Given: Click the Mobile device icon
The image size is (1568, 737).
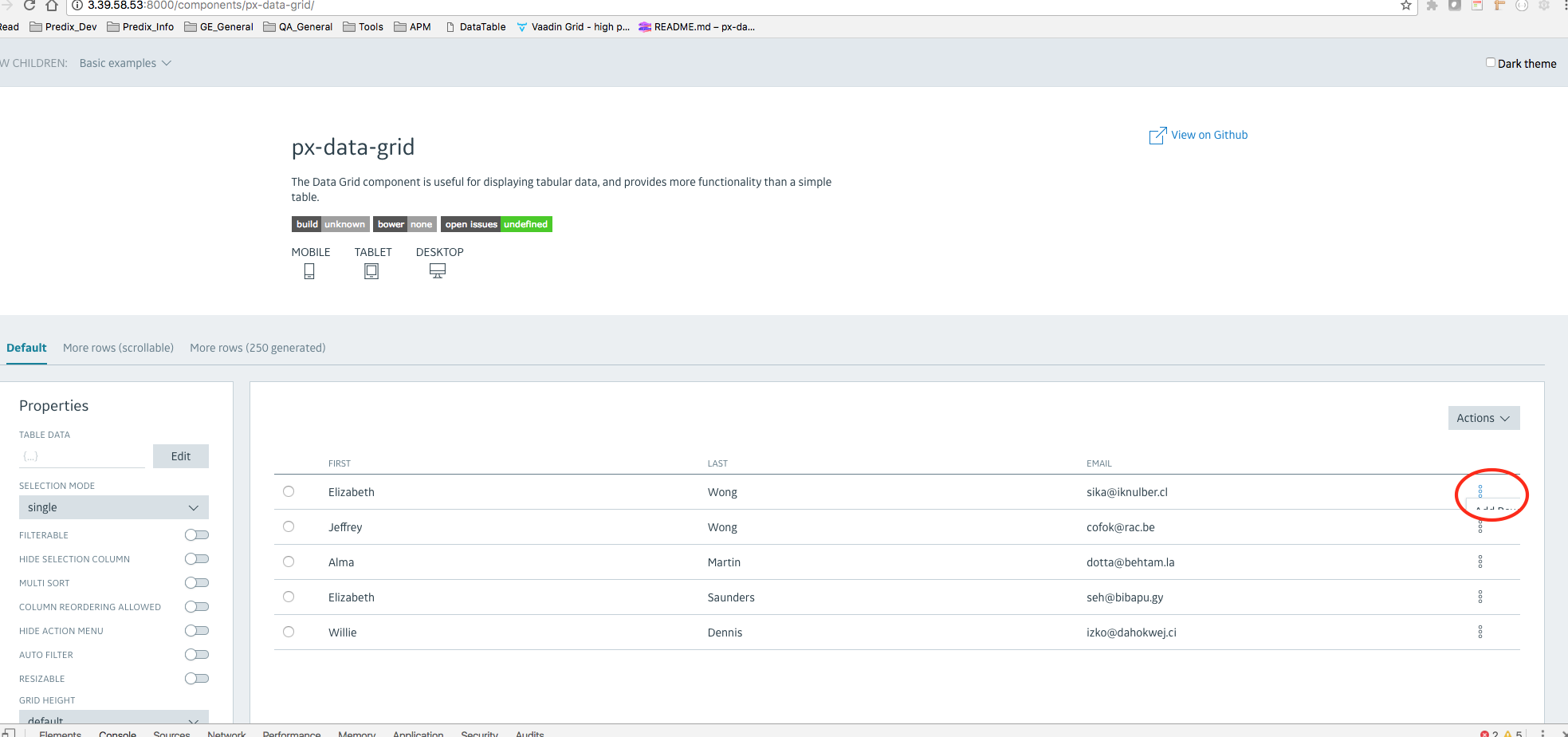Looking at the screenshot, I should coord(309,271).
